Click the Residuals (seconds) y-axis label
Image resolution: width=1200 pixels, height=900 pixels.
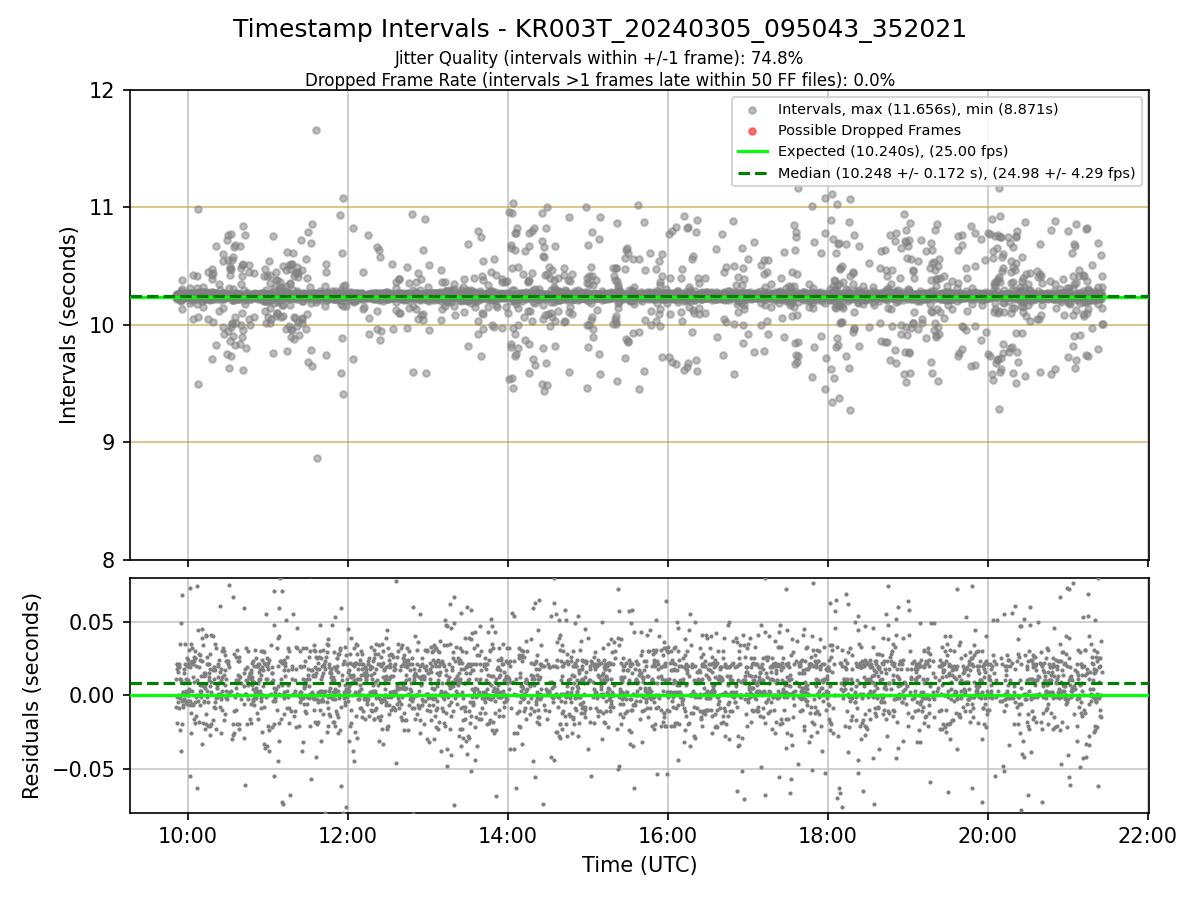tap(32, 696)
